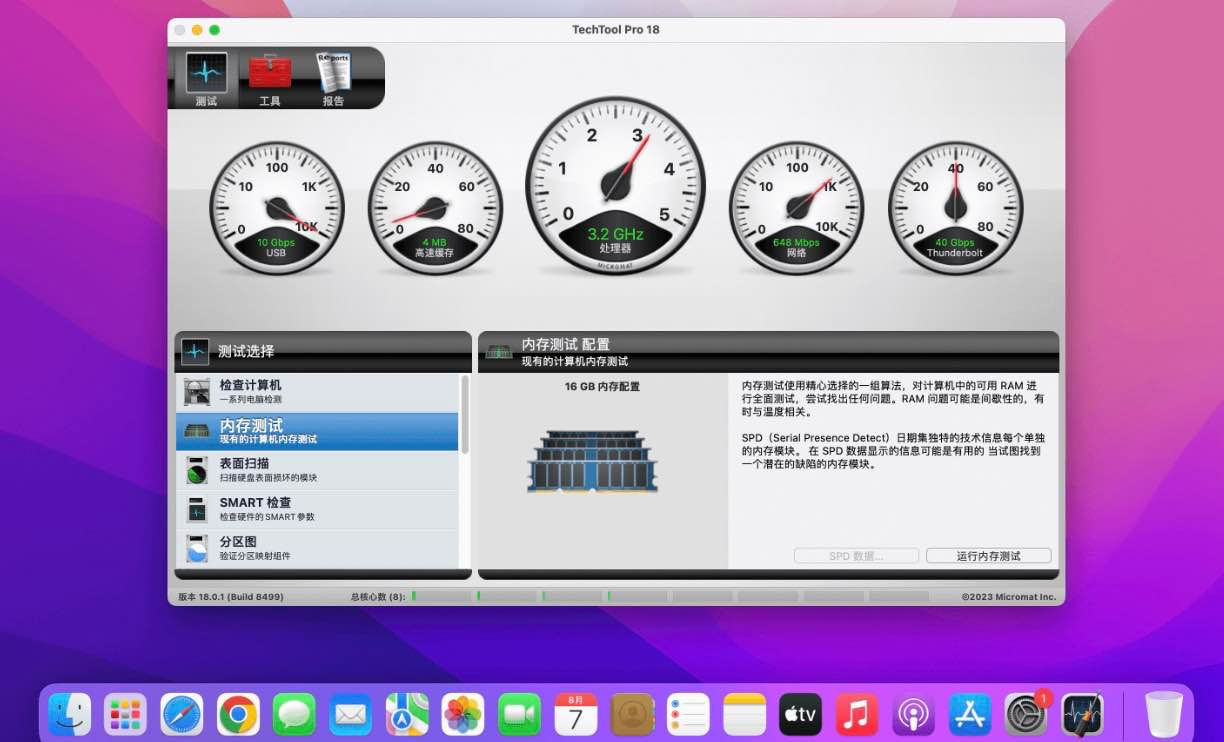Image resolution: width=1224 pixels, height=742 pixels.
Task: Select the 测试 (Tests) toolbar icon
Action: click(x=206, y=78)
